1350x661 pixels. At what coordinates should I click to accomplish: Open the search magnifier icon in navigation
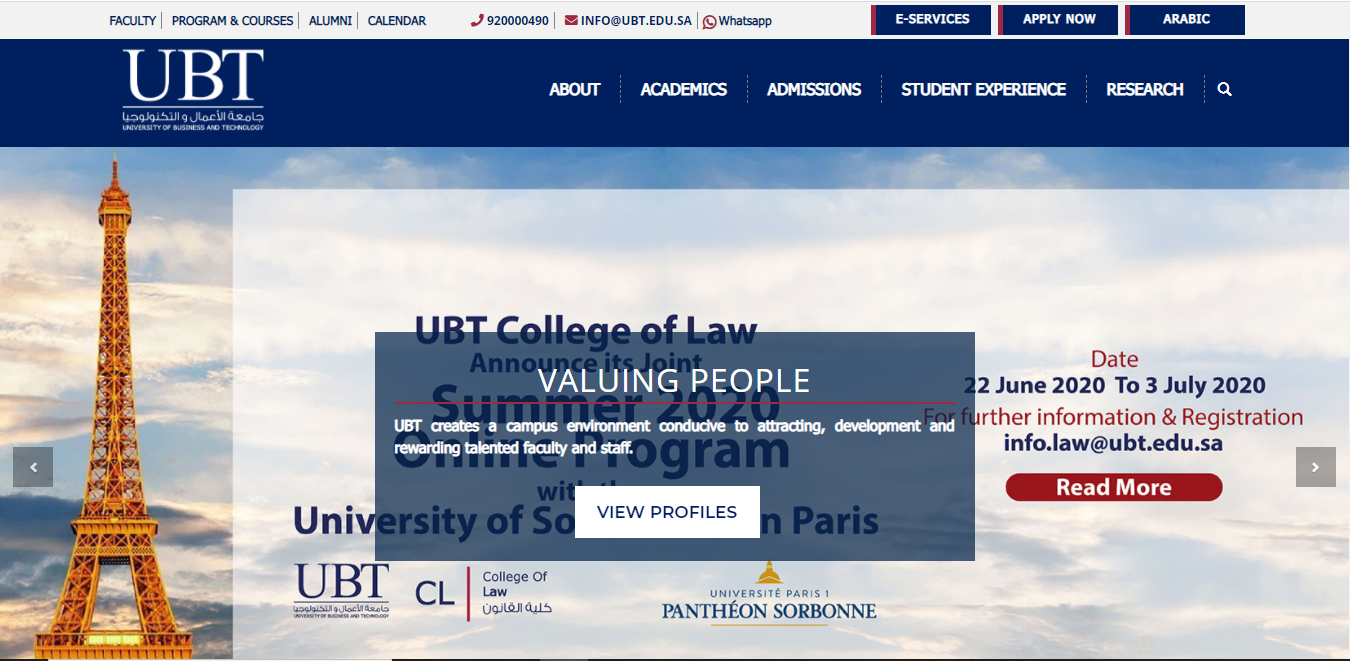point(1224,89)
